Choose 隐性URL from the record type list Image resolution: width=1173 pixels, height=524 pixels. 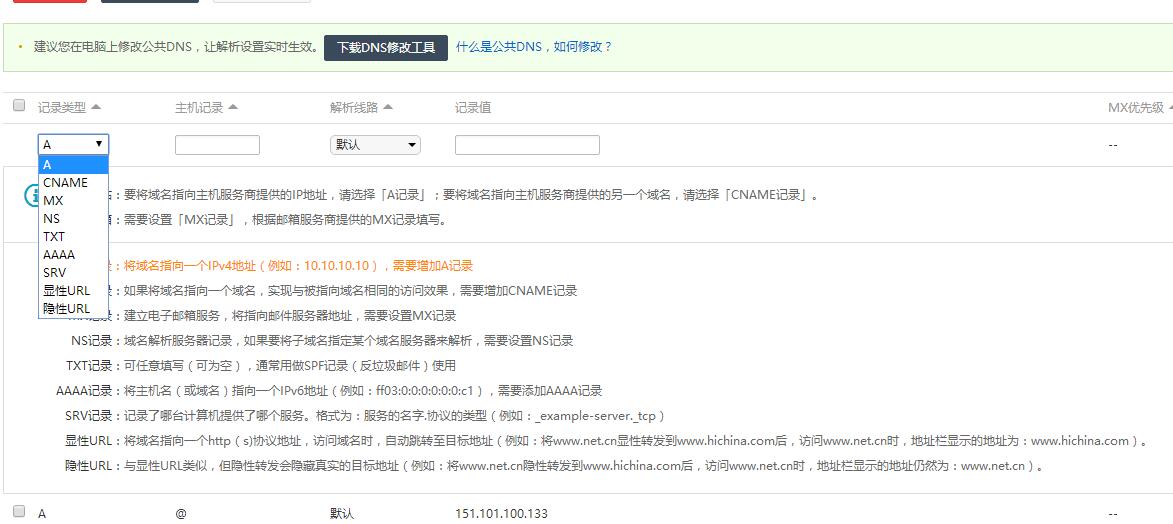pyautogui.click(x=73, y=308)
